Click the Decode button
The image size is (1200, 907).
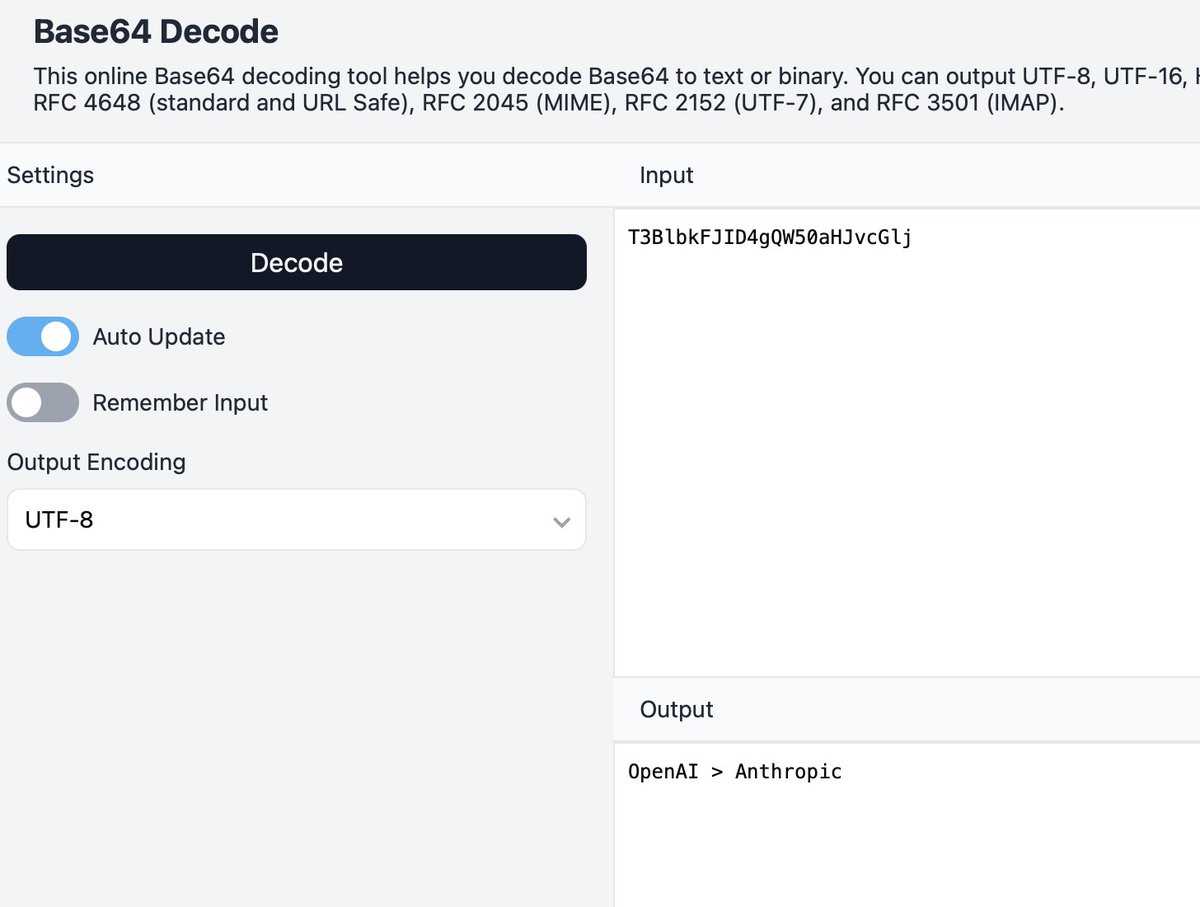click(296, 263)
